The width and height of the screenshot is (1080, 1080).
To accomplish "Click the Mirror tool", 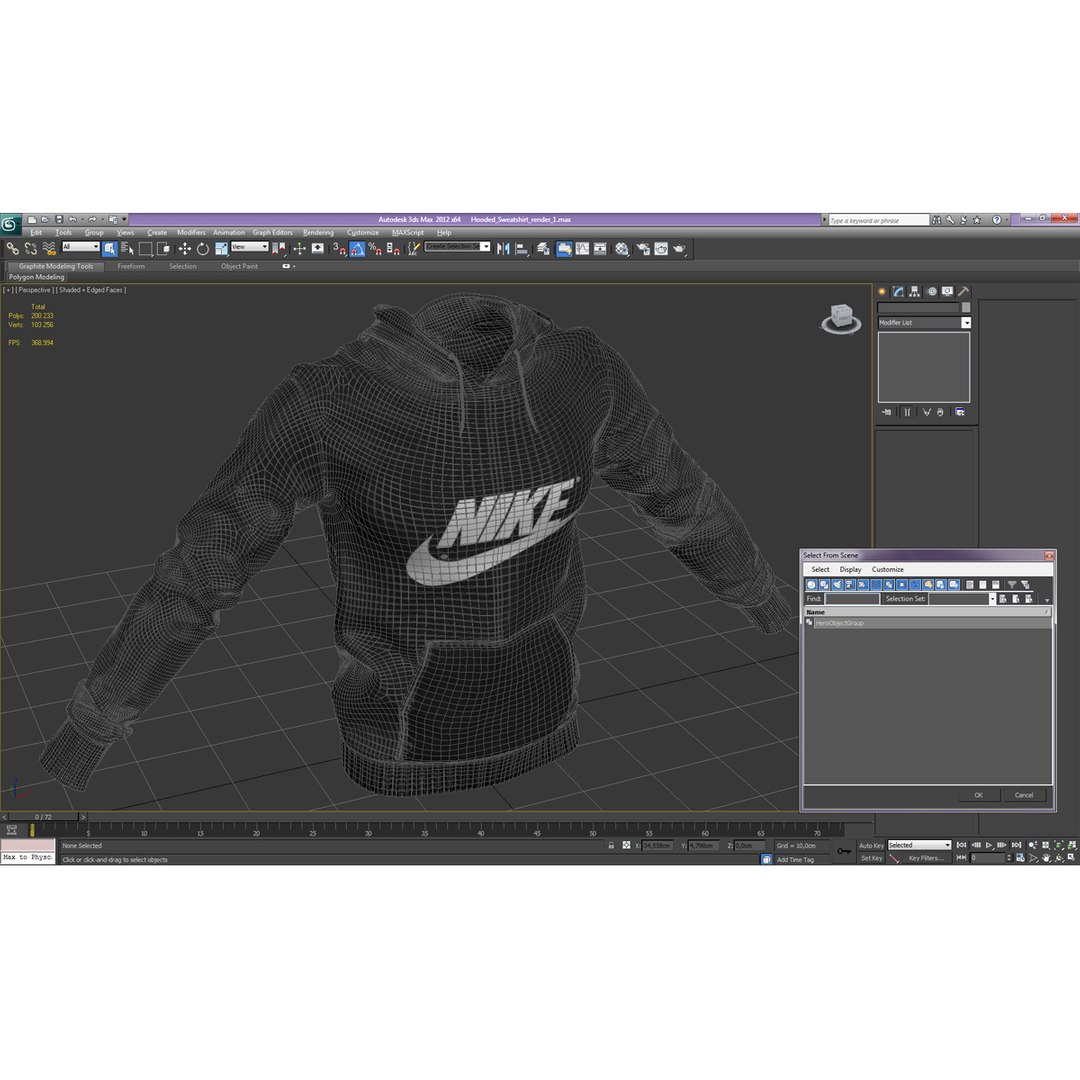I will [503, 249].
